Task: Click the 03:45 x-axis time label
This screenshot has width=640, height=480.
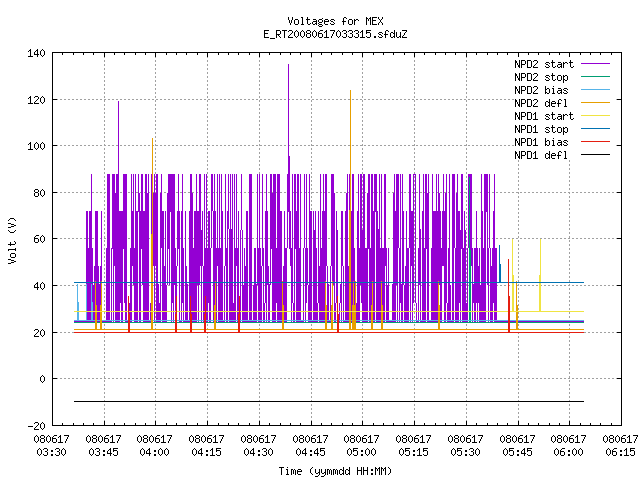Action: coord(104,452)
